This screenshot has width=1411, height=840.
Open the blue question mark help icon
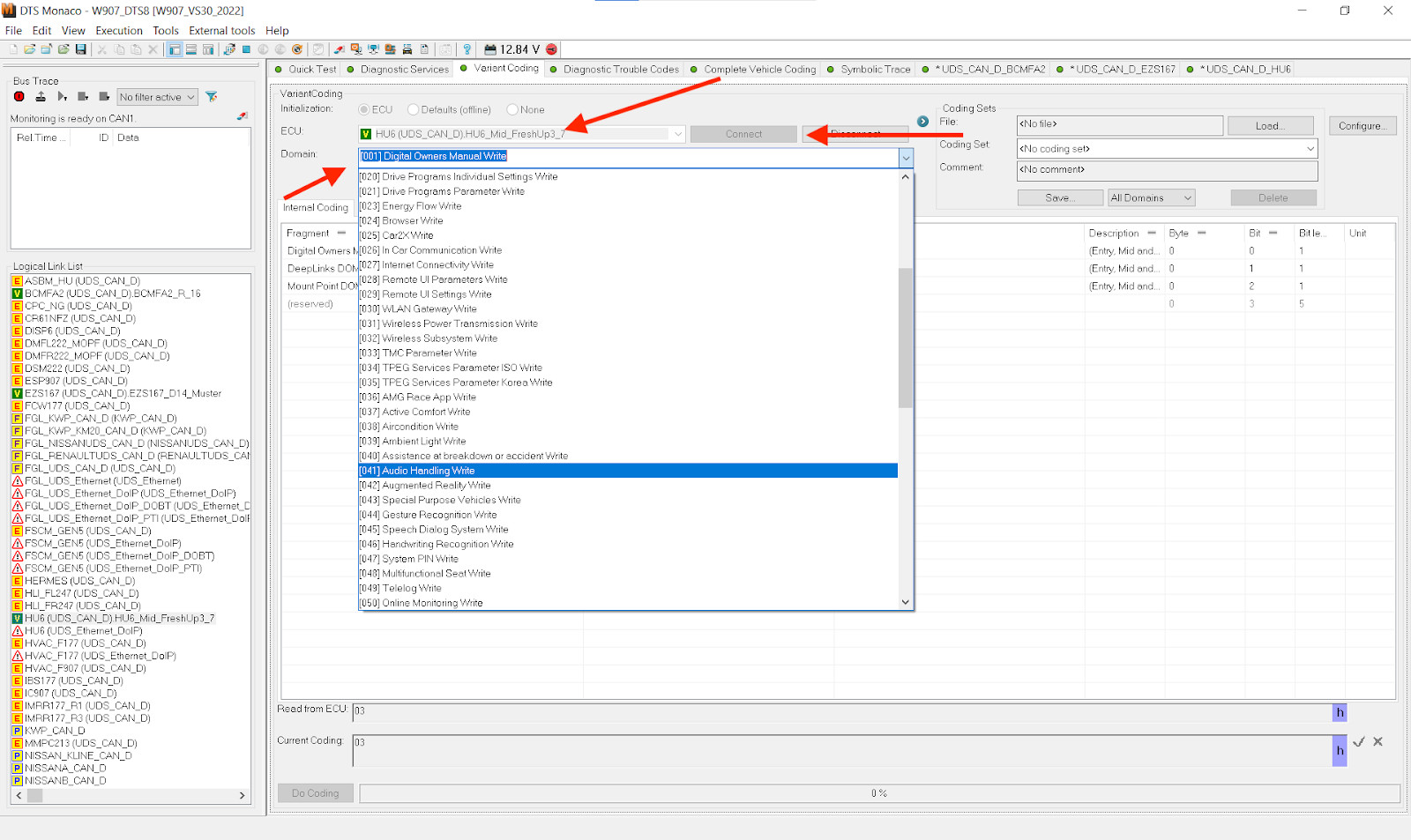(x=467, y=49)
